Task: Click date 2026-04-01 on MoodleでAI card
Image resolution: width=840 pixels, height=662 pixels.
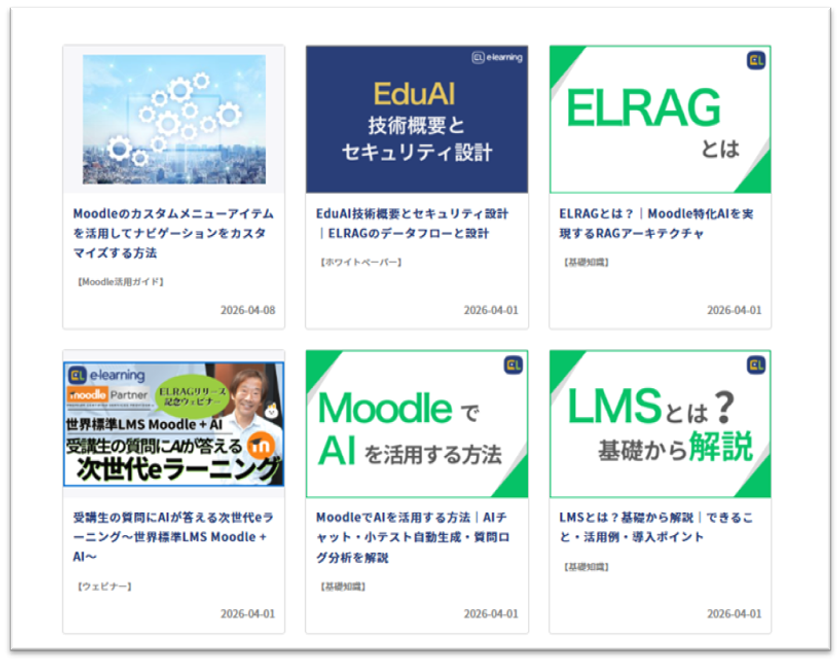Action: [491, 614]
